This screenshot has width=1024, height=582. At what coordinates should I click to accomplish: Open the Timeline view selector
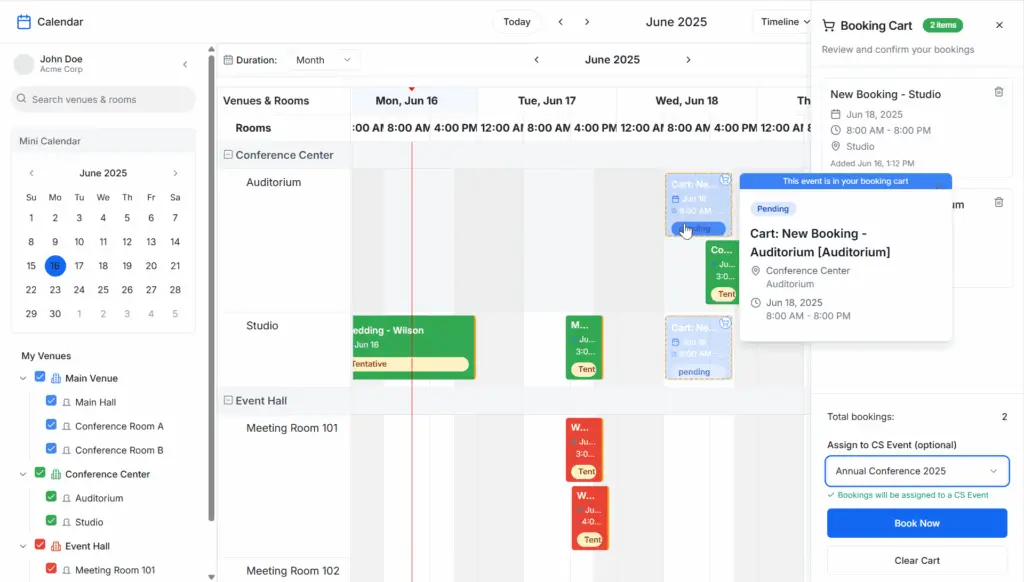point(785,22)
